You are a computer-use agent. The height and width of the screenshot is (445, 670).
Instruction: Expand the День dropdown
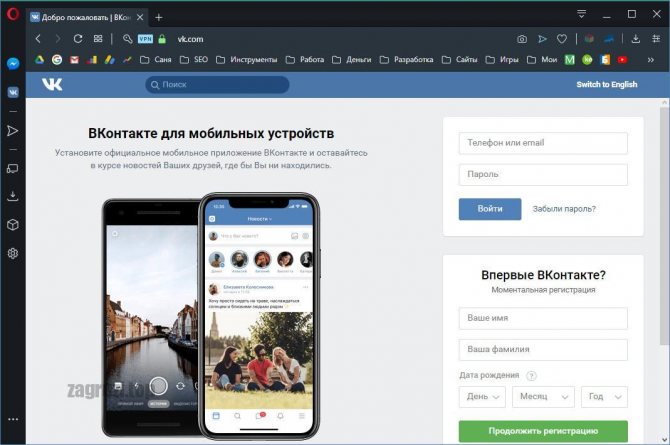[482, 397]
